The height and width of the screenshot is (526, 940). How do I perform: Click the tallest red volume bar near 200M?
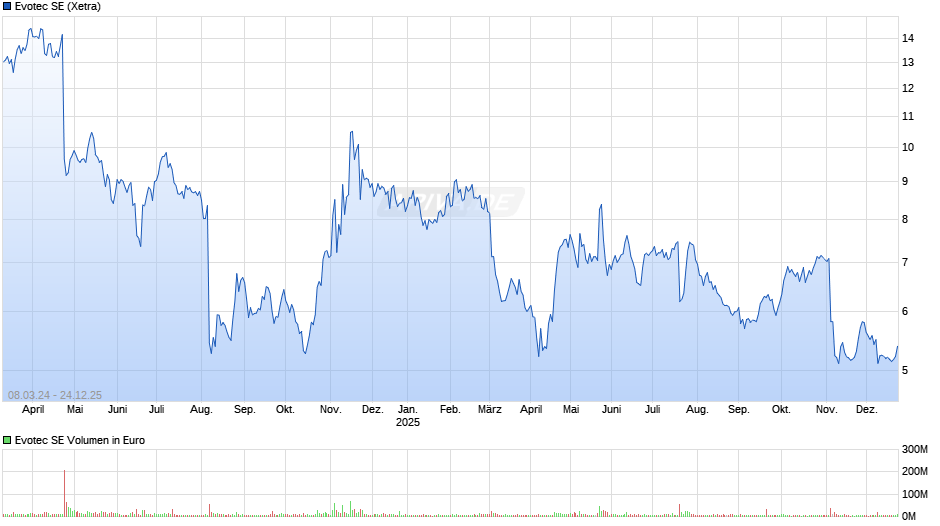pos(64,493)
